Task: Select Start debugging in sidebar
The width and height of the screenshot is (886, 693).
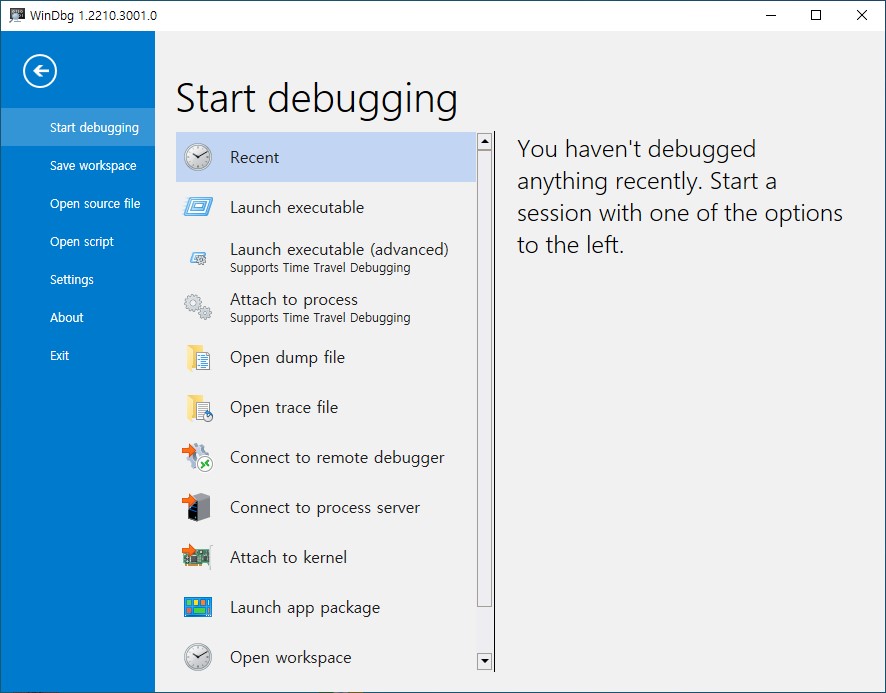Action: (x=77, y=127)
